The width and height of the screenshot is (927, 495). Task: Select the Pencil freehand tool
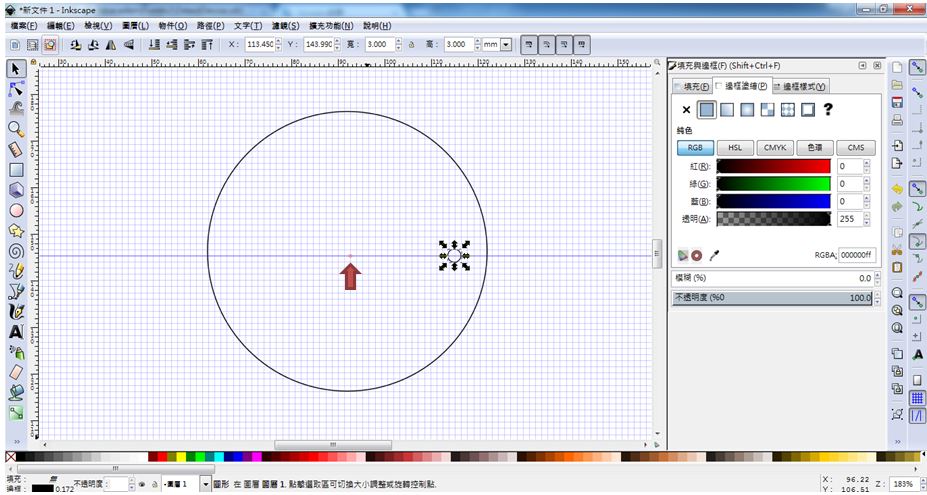(15, 271)
